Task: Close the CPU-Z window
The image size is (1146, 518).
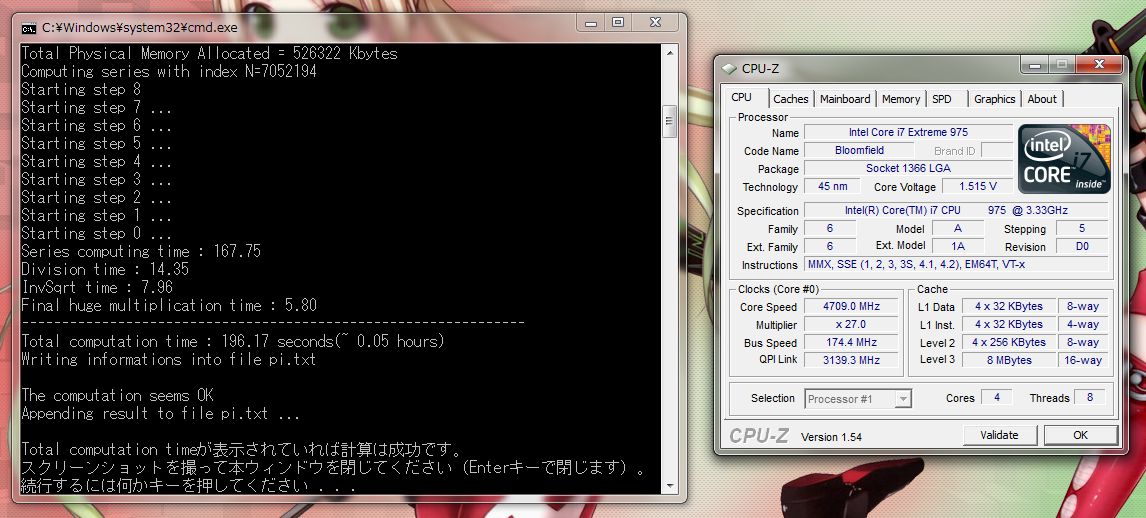Action: (1099, 65)
